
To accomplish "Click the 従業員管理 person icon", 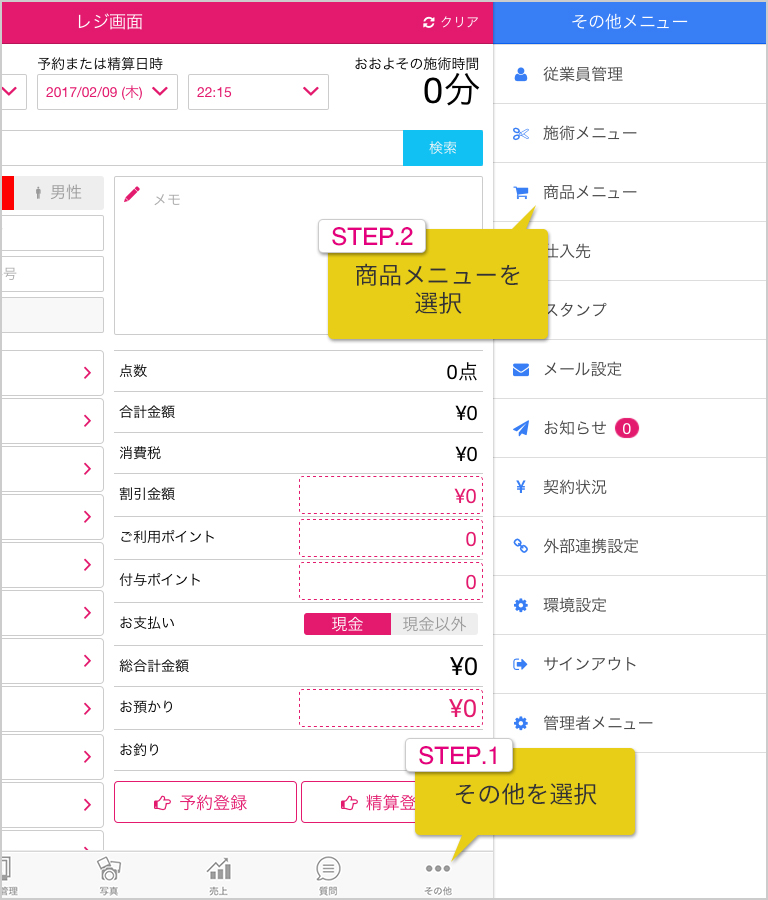I will pos(521,75).
